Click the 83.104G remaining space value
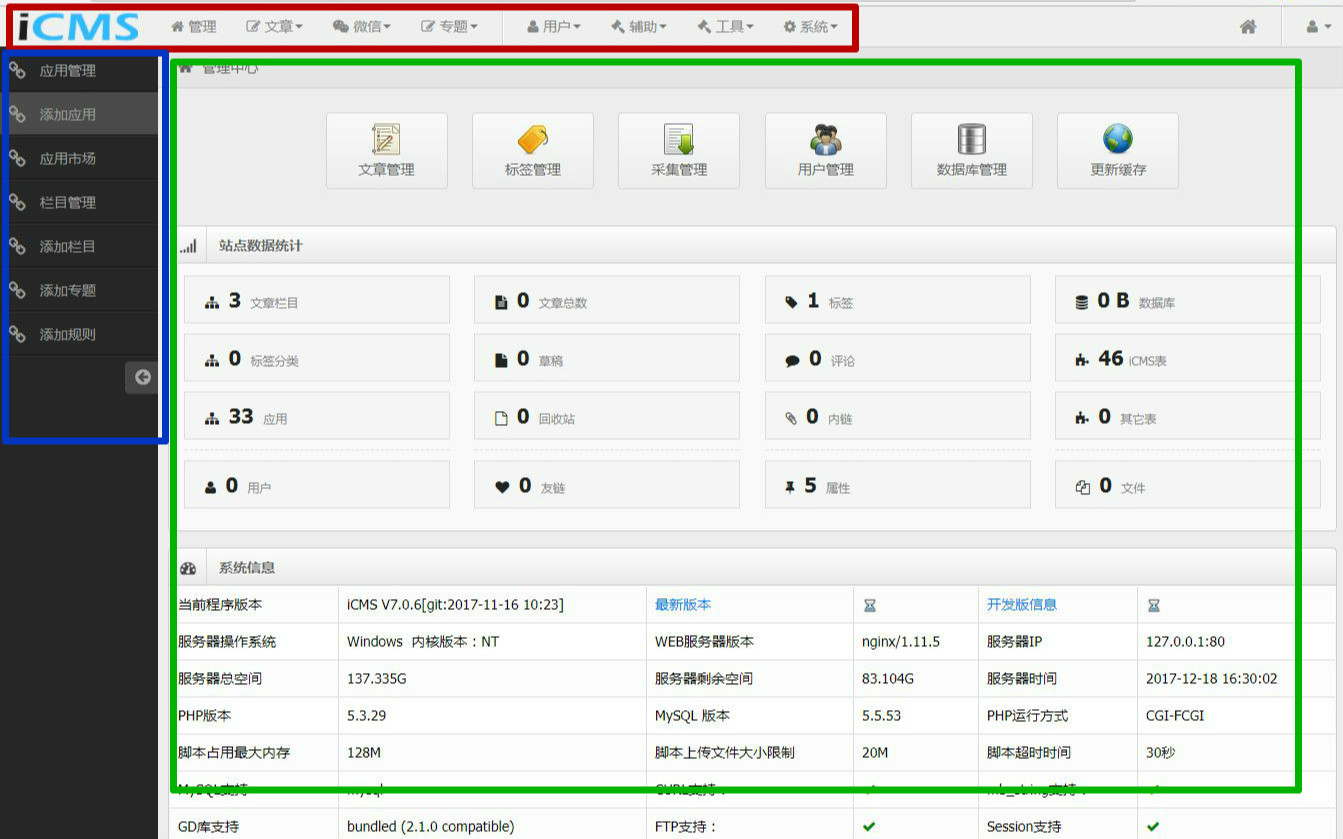 pyautogui.click(x=888, y=679)
